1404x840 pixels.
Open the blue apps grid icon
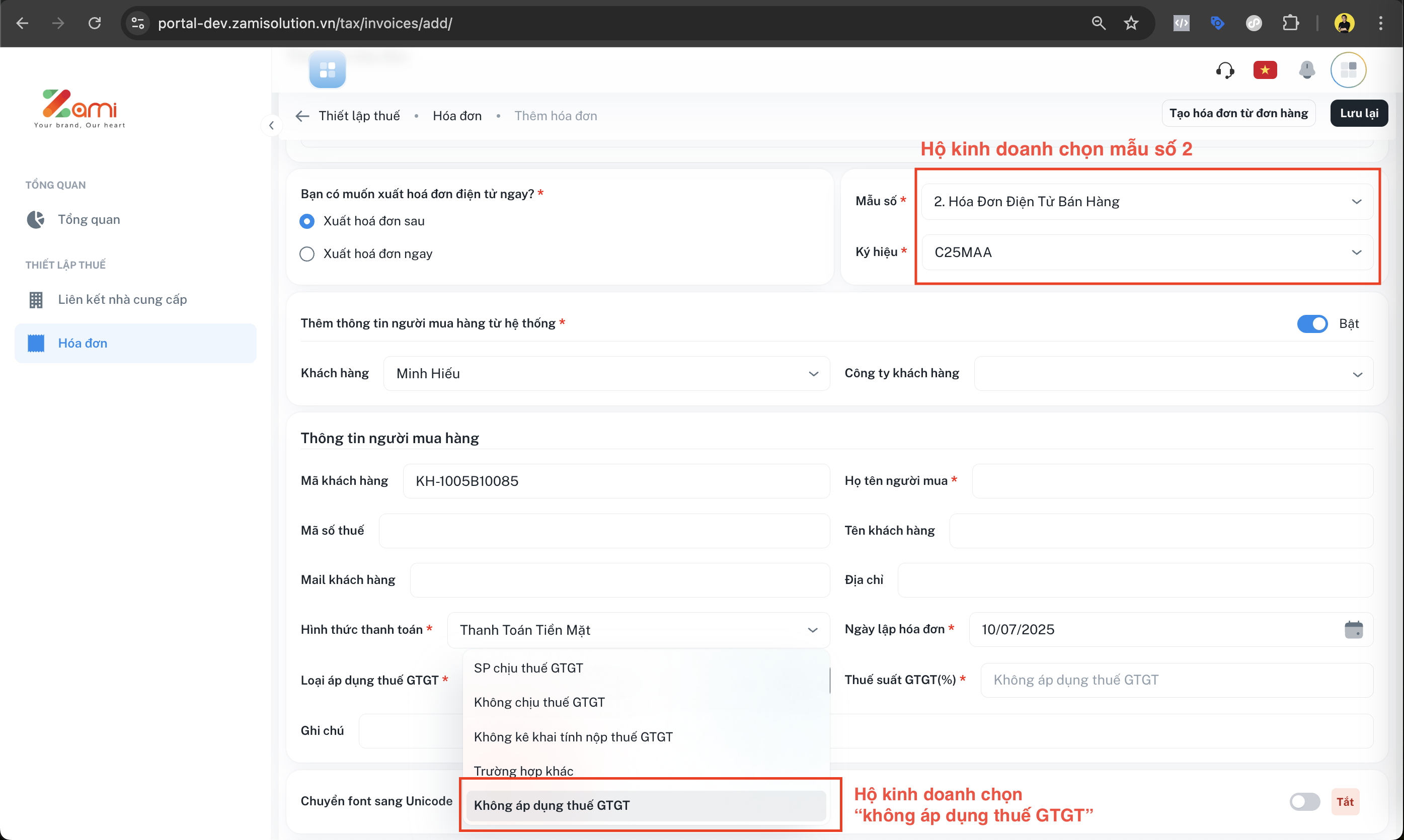click(327, 70)
